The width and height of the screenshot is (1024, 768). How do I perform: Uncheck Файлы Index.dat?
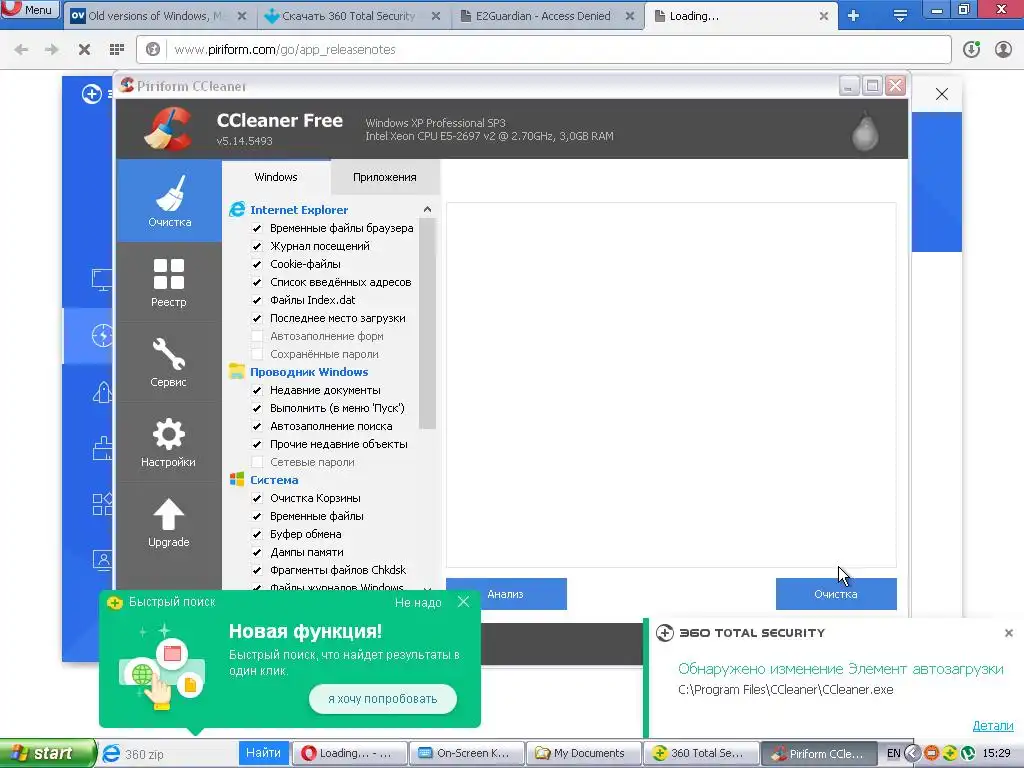(x=257, y=300)
